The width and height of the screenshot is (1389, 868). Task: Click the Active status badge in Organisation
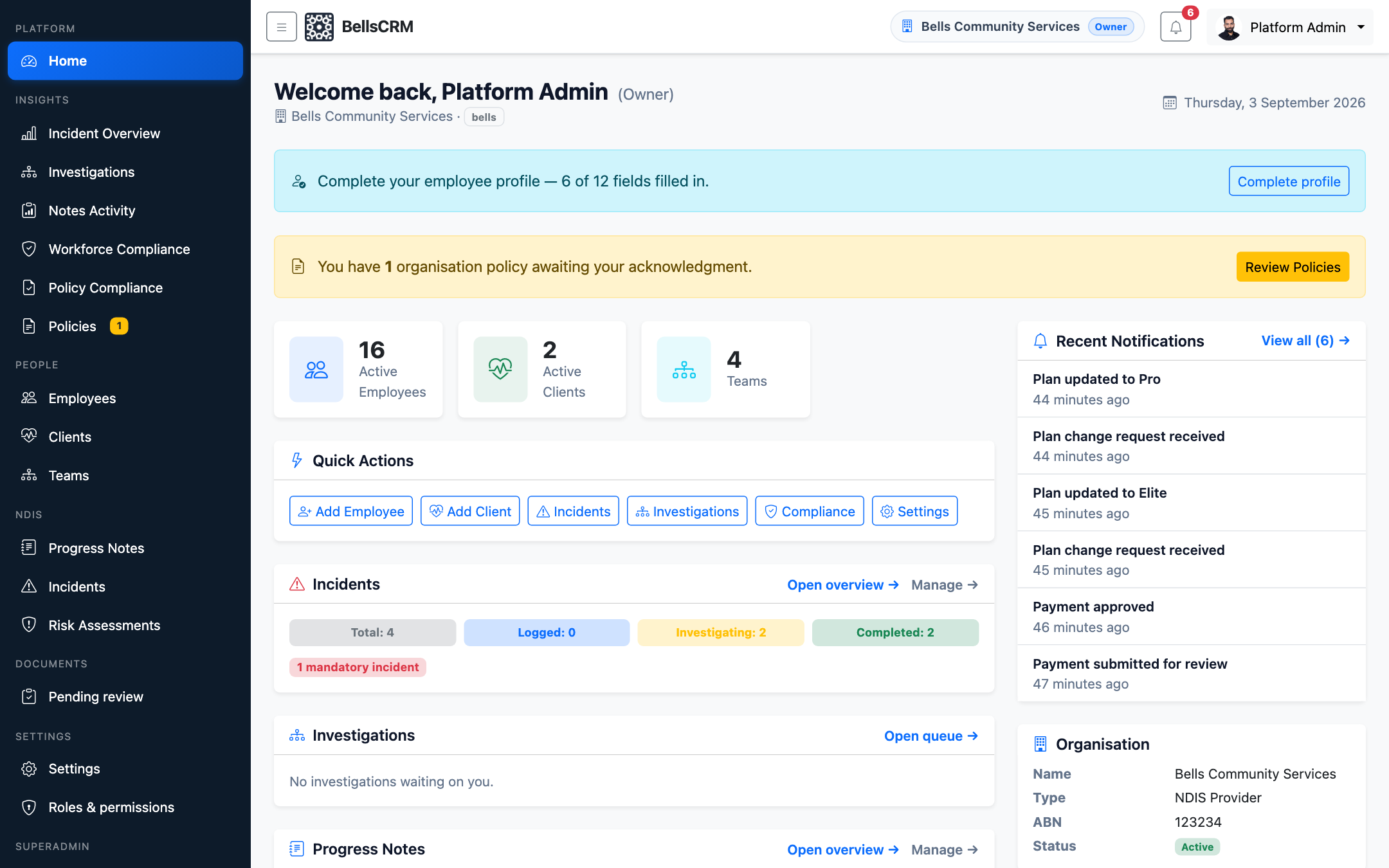point(1197,847)
